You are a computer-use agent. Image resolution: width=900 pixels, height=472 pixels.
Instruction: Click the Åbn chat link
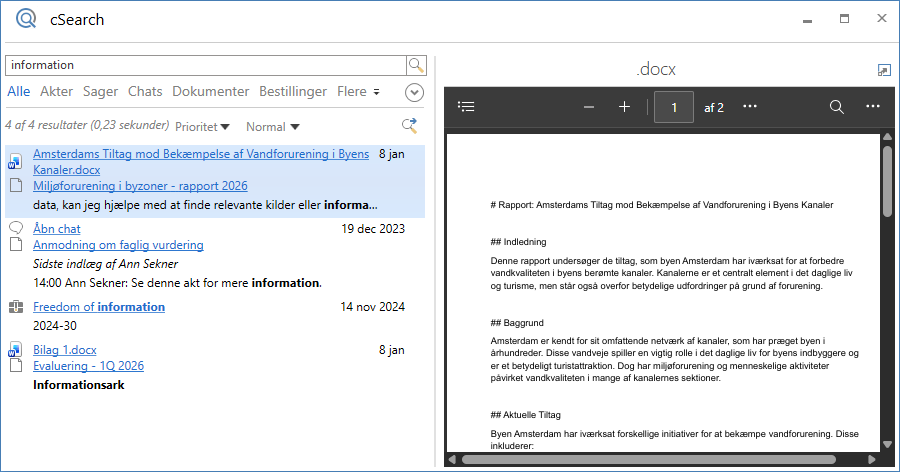coord(57,229)
